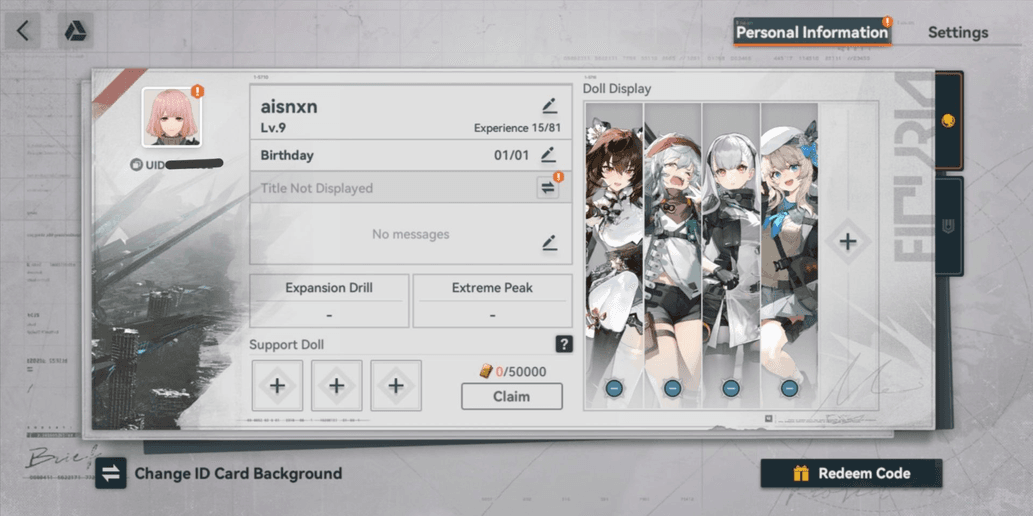Add third Support Doll slot
The width and height of the screenshot is (1033, 516).
tap(396, 385)
